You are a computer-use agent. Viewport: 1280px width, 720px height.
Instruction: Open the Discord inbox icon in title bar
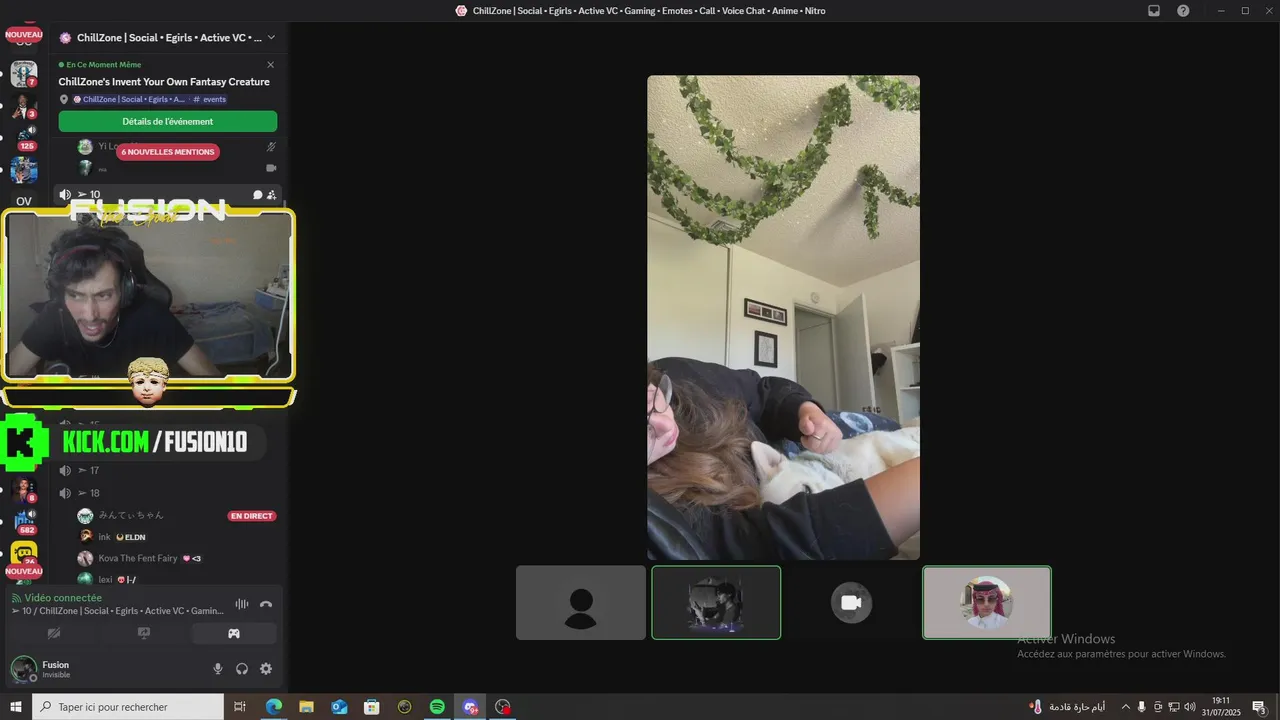(x=1154, y=11)
